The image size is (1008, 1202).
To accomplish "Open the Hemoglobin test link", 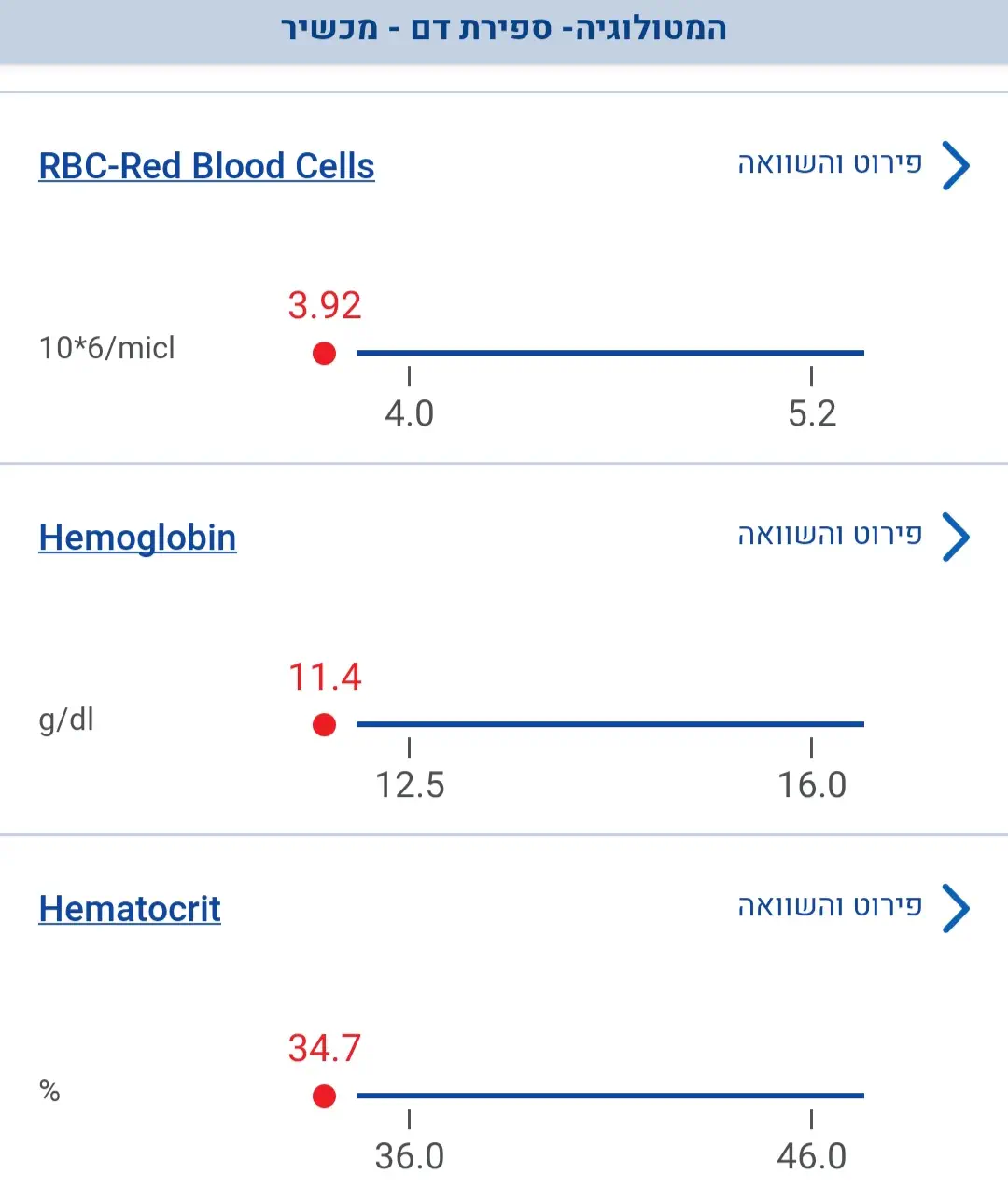I will [x=137, y=538].
